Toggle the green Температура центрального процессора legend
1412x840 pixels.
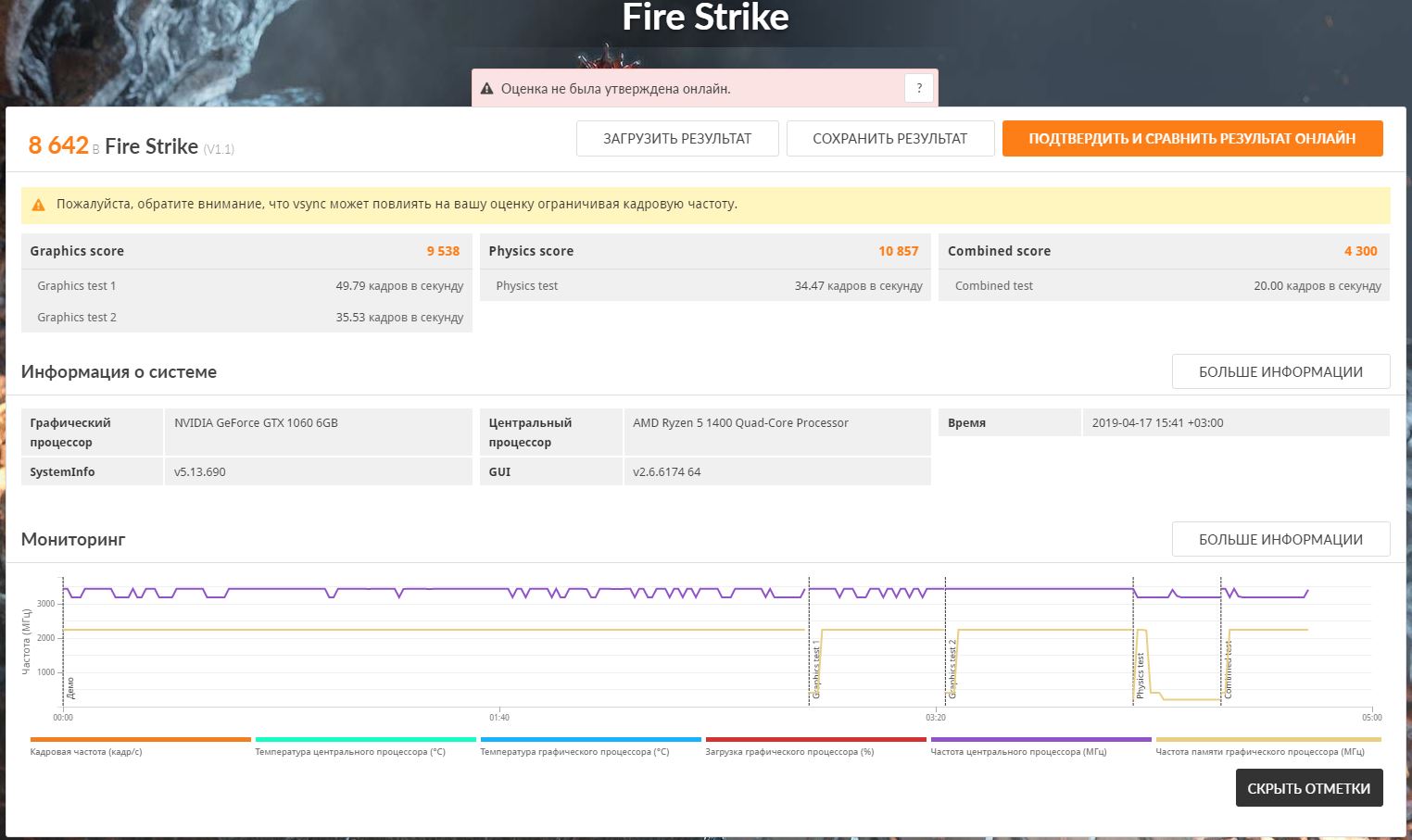point(365,746)
